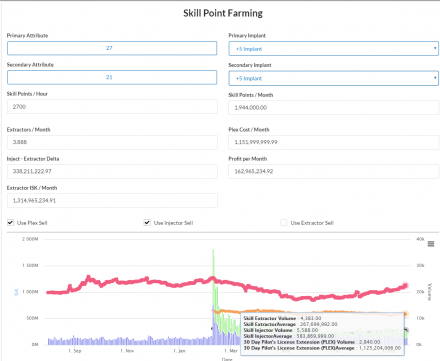This screenshot has width=440, height=361.
Task: Click the 'Primary Implant' label
Action: coord(247,35)
